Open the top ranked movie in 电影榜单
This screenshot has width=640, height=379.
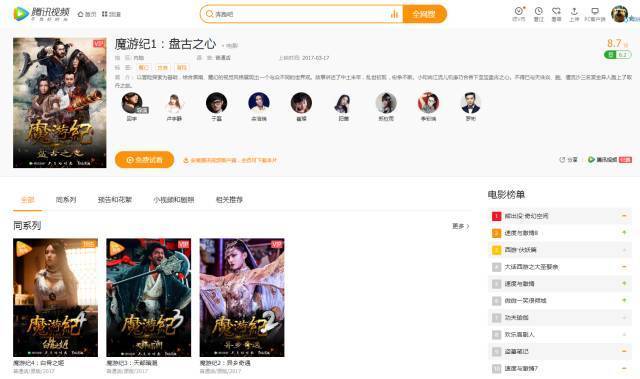(x=560, y=216)
